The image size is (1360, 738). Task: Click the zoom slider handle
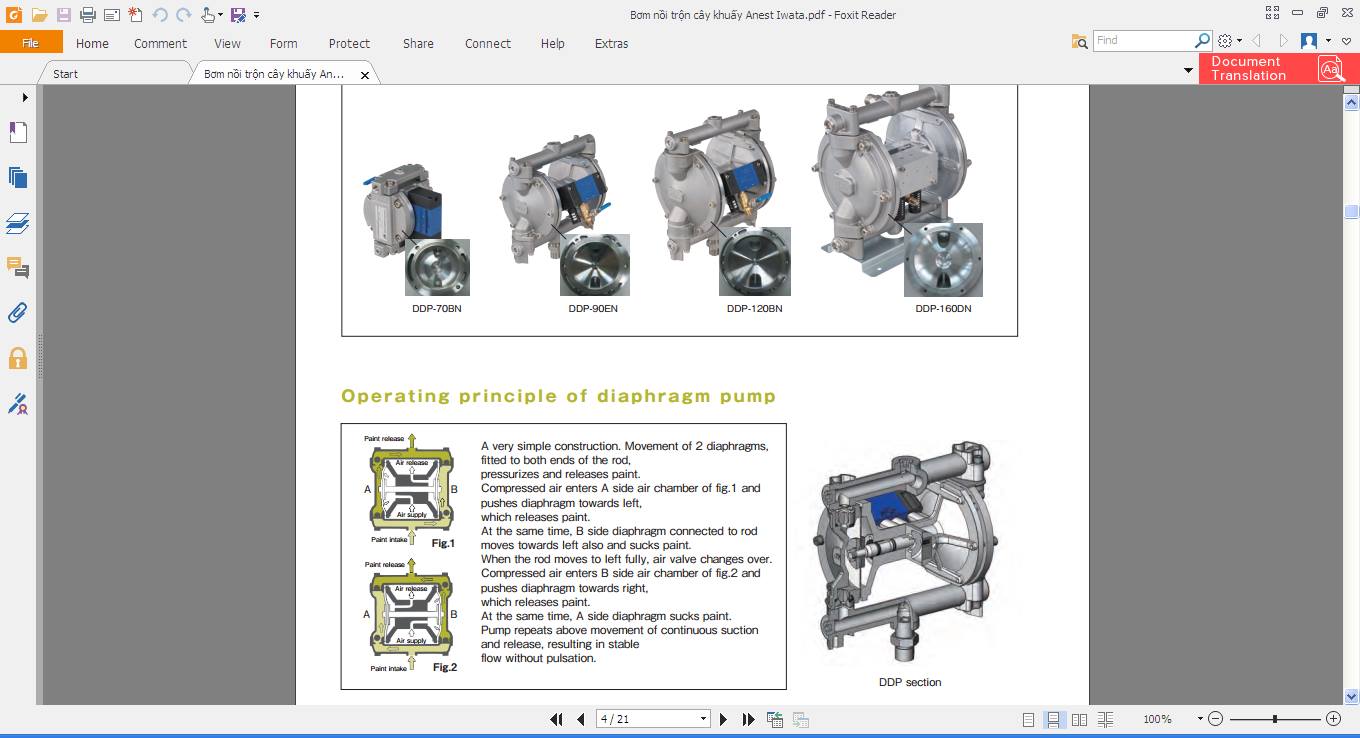[1274, 719]
